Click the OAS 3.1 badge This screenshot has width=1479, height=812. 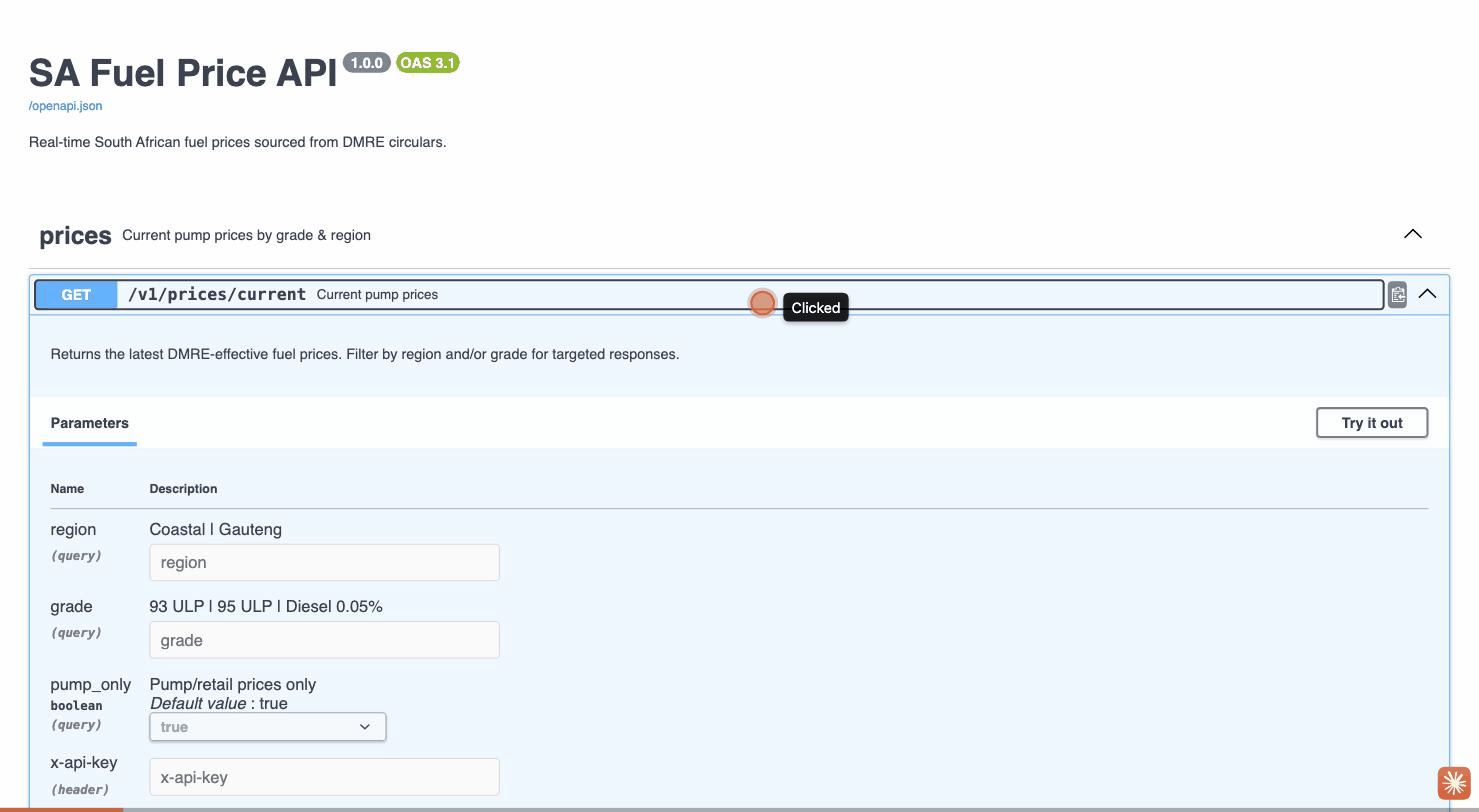(427, 63)
